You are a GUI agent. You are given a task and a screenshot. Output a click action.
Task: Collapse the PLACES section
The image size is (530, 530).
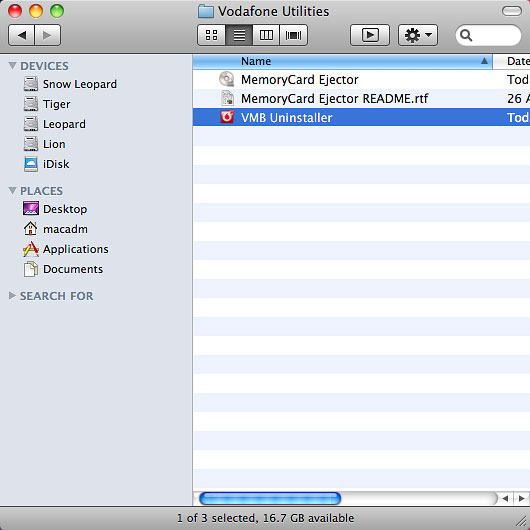[13, 190]
